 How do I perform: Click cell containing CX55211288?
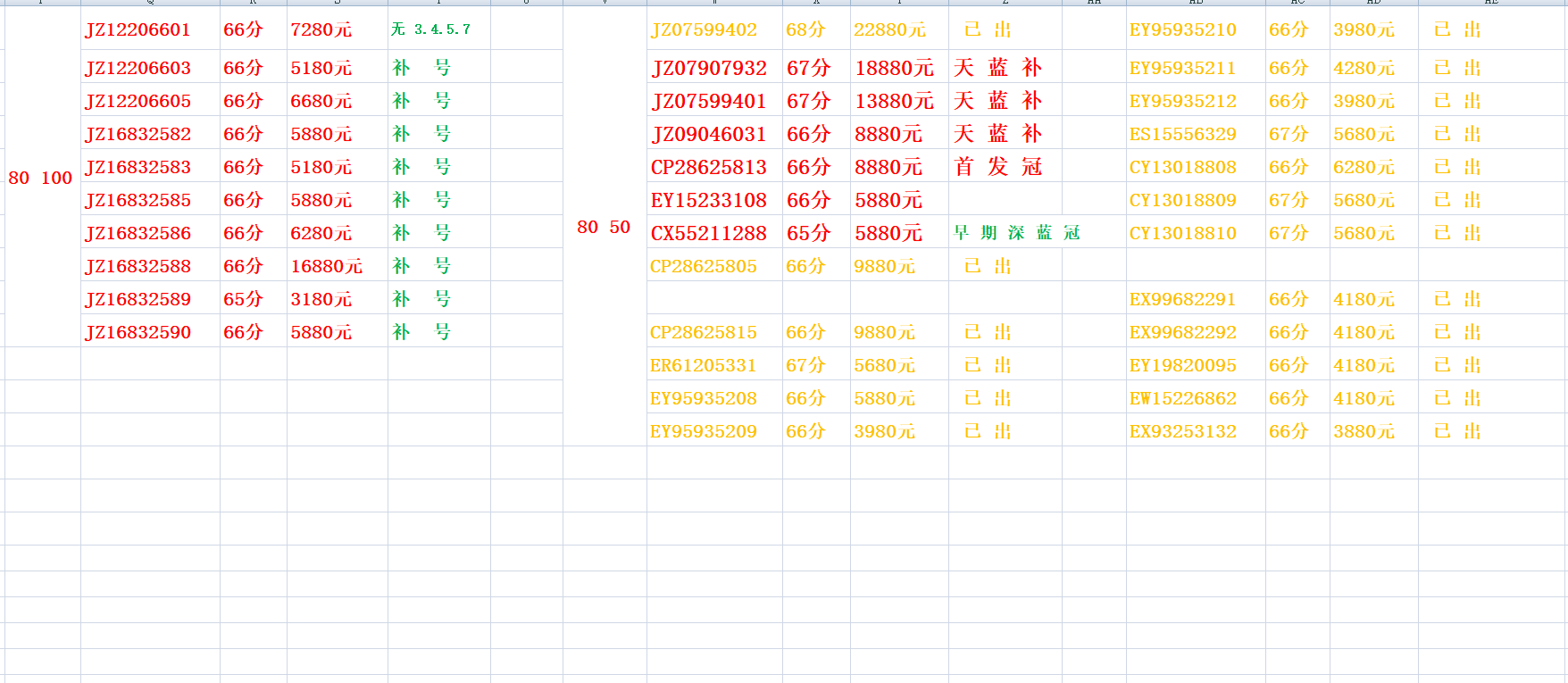[x=709, y=233]
